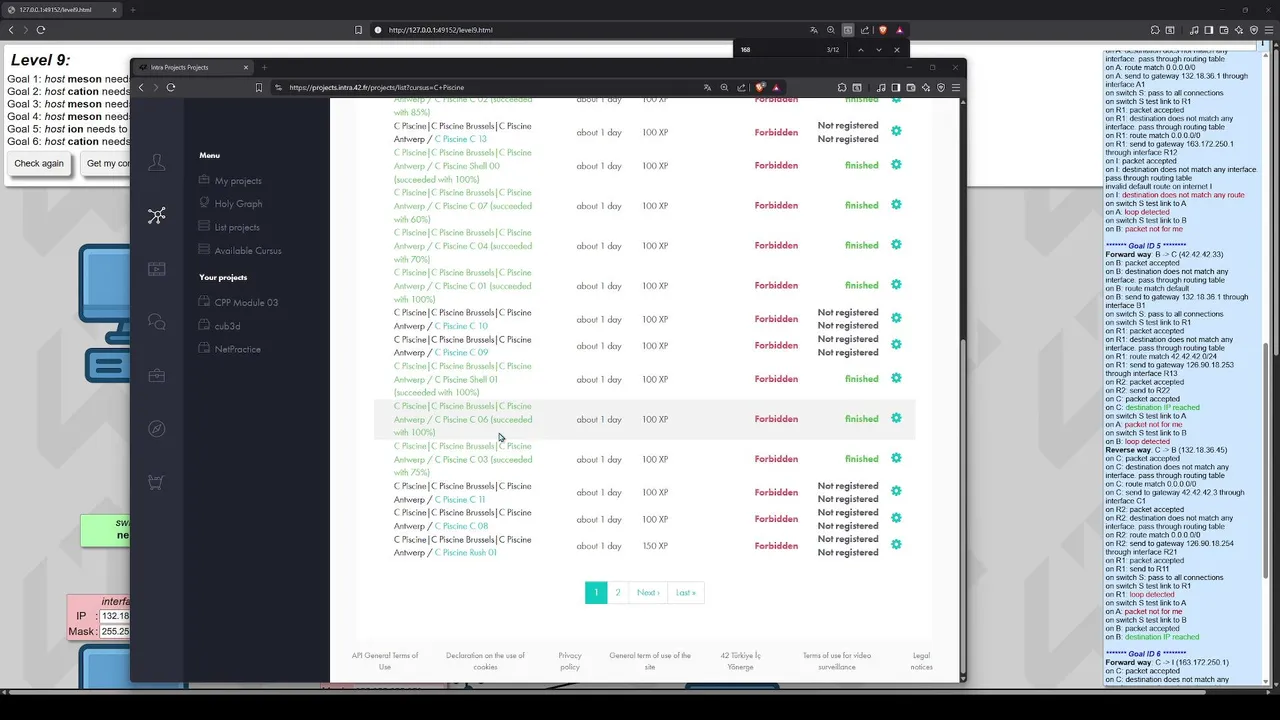This screenshot has width=1280, height=720.
Task: Click the gear icon for C Piscine C 06
Action: pos(896,418)
